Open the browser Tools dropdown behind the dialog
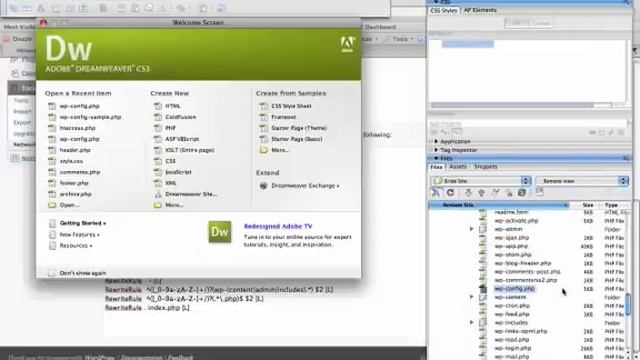Viewport: 640px width, 360px height. pos(403,39)
